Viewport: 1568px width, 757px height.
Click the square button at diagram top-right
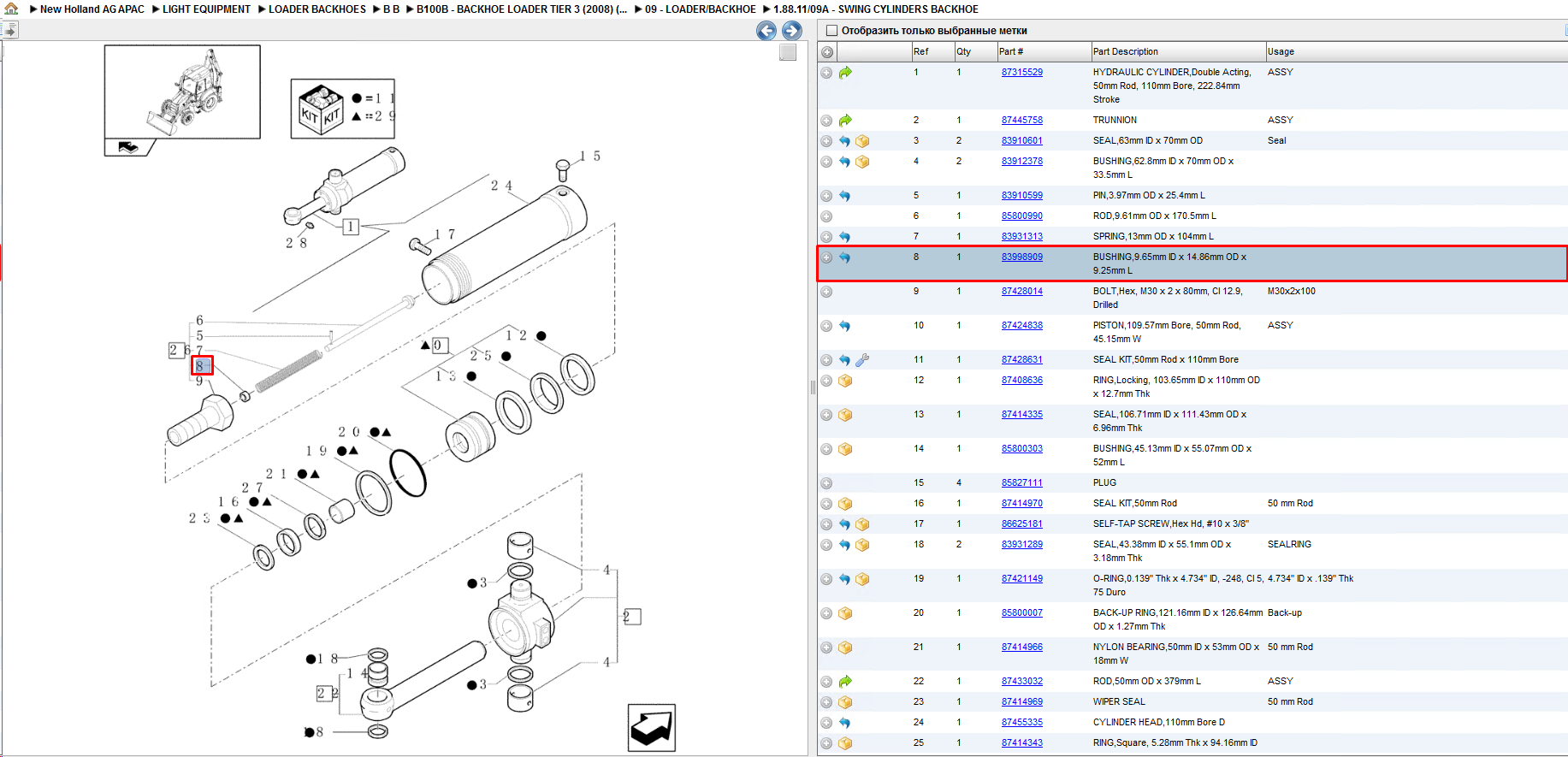(788, 52)
